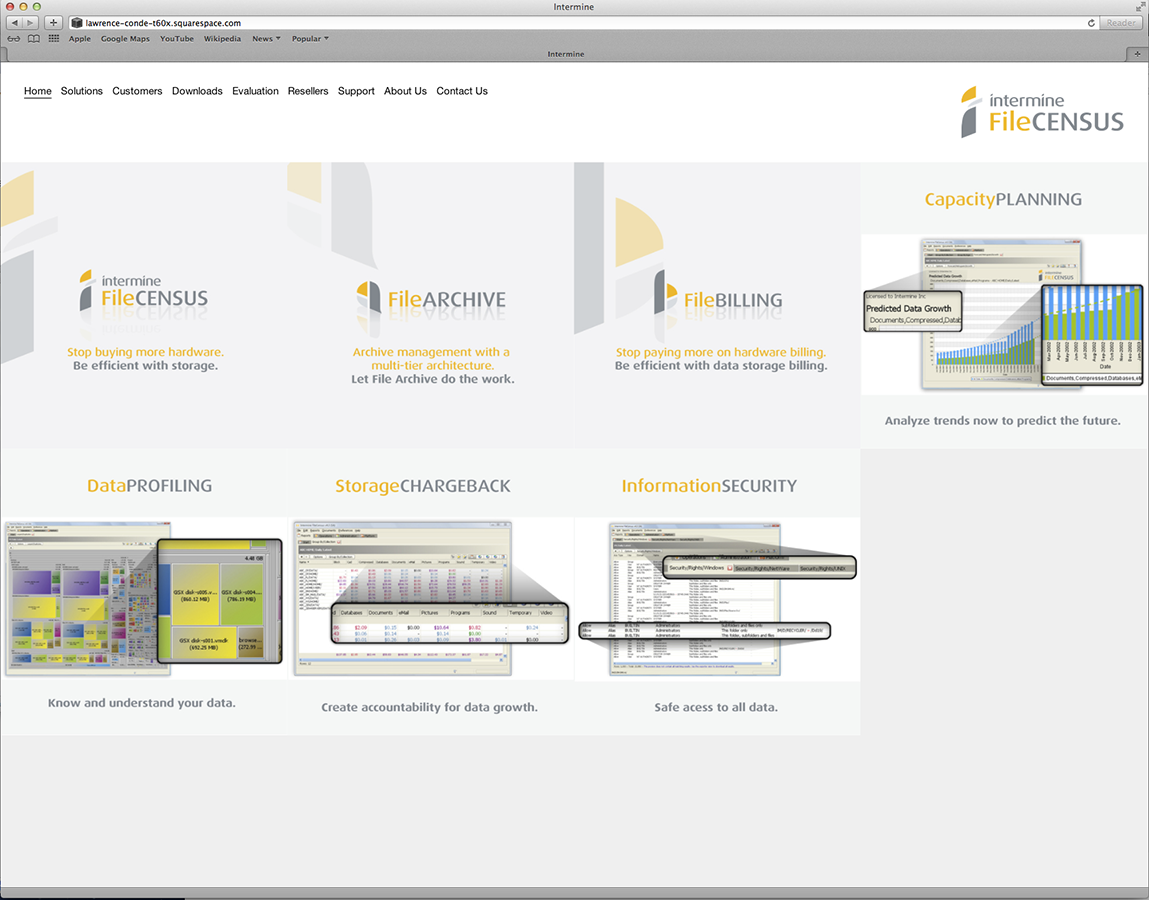The width and height of the screenshot is (1149, 900).
Task: Open the Downloads nav item
Action: (197, 91)
